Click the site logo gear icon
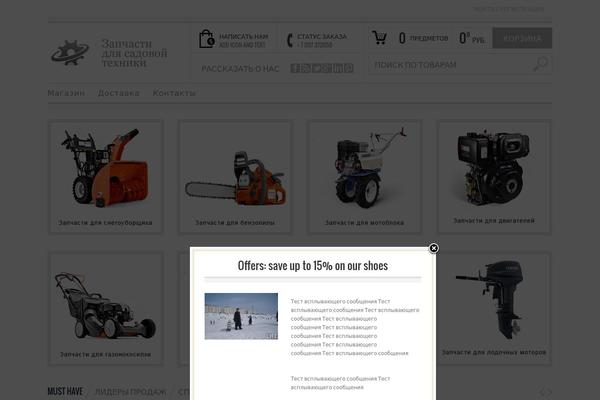This screenshot has width=600, height=400. coord(70,52)
